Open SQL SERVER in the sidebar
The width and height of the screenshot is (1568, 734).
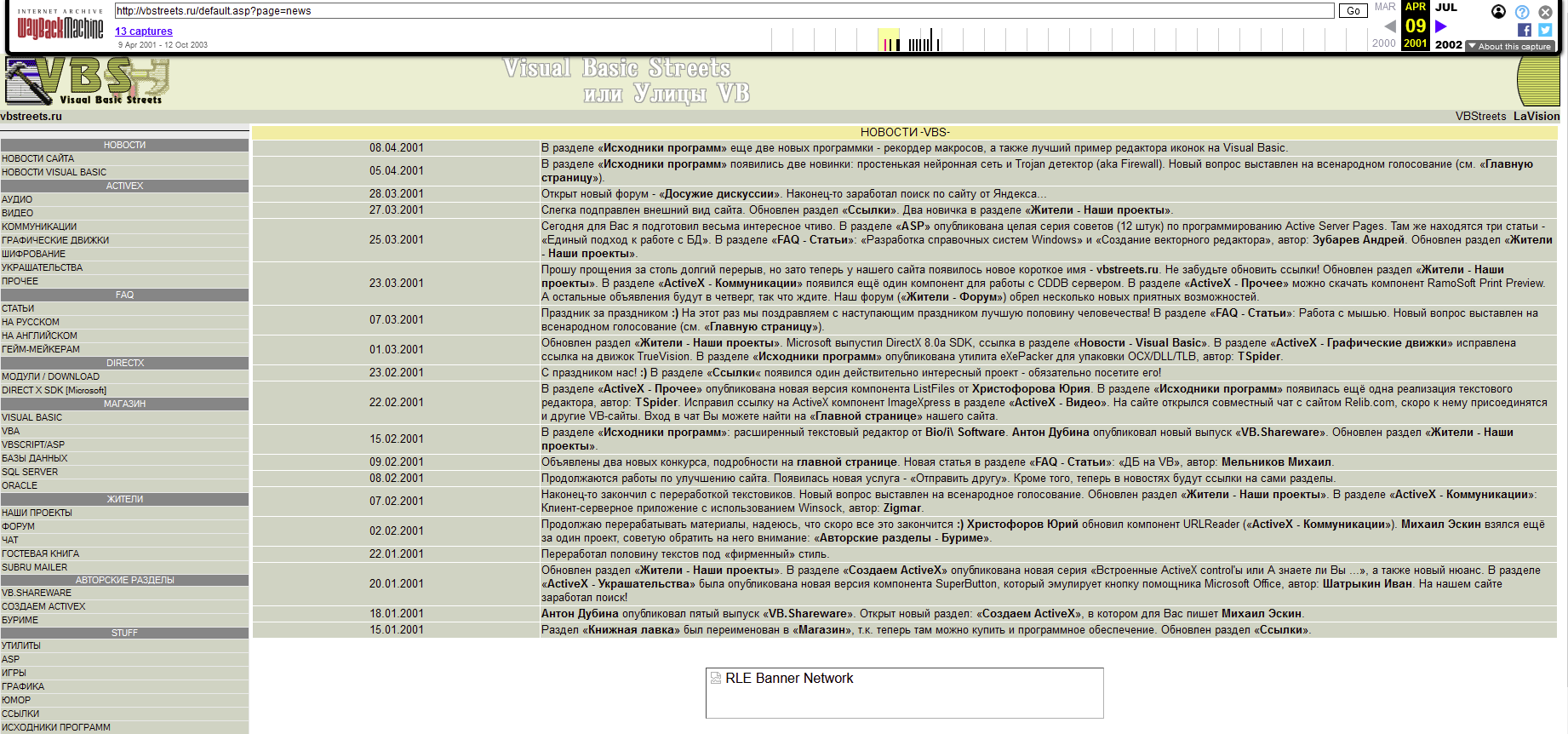(30, 472)
